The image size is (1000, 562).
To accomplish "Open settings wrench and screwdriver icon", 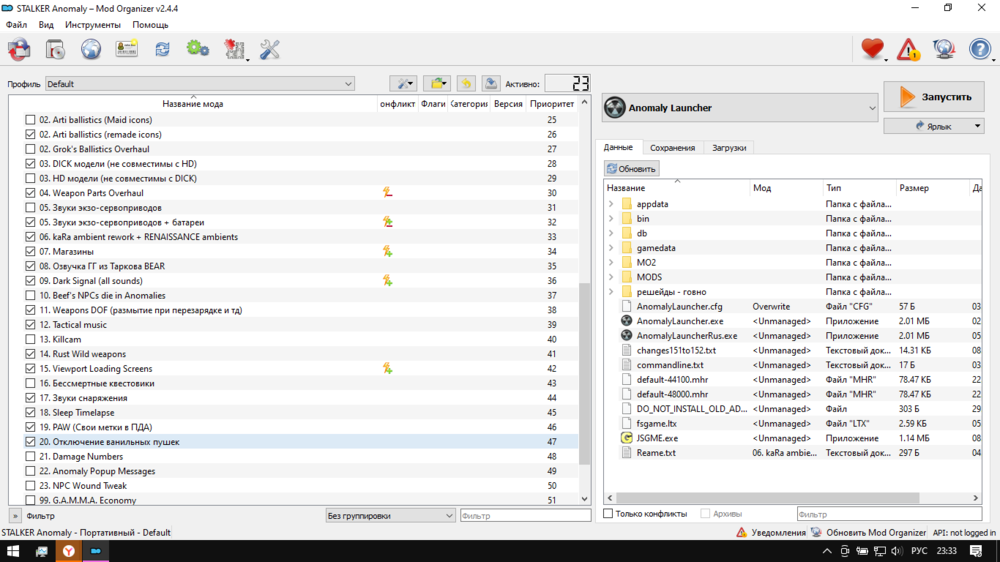I will [x=269, y=49].
